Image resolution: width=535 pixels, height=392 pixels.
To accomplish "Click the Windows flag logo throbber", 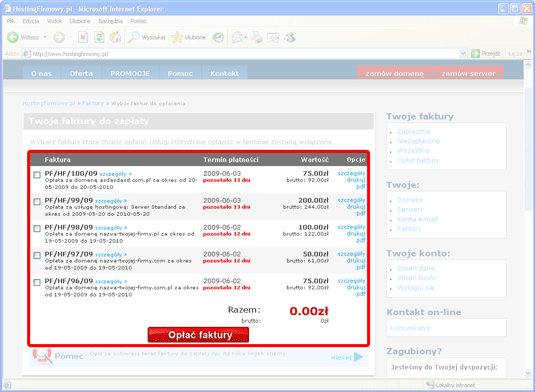I will point(523,21).
